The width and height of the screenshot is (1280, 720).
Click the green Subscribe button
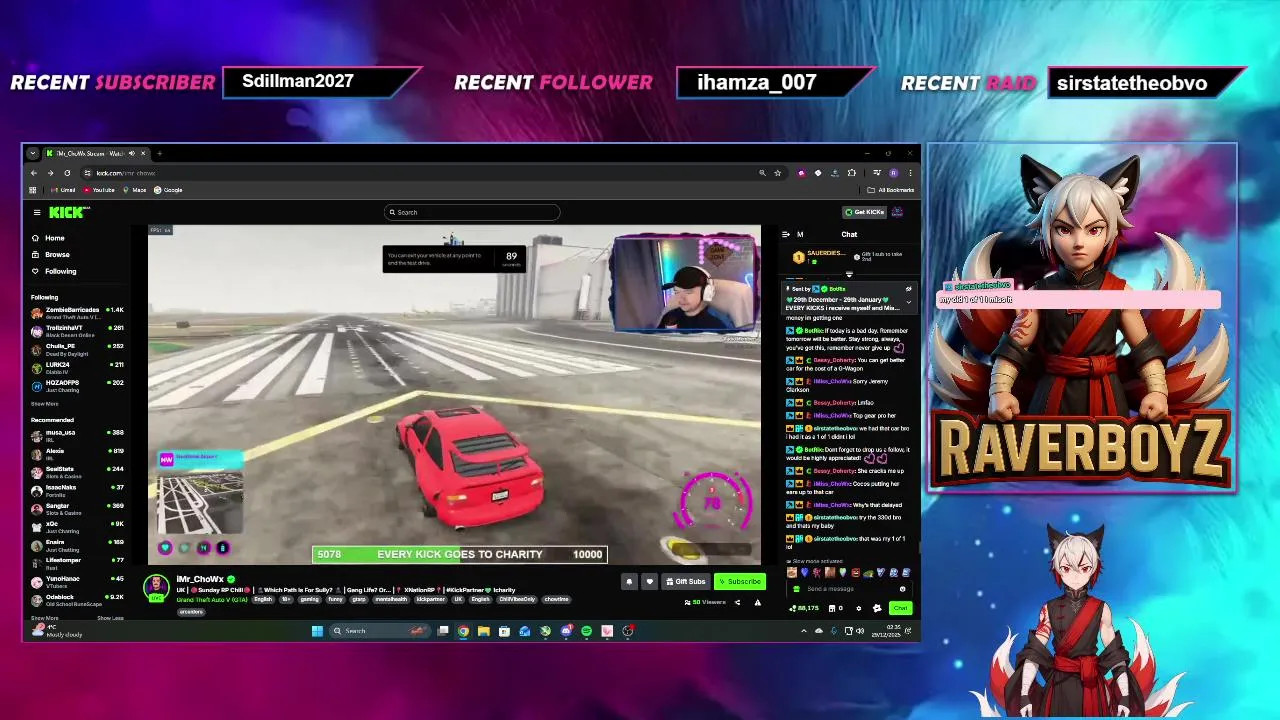tap(740, 582)
